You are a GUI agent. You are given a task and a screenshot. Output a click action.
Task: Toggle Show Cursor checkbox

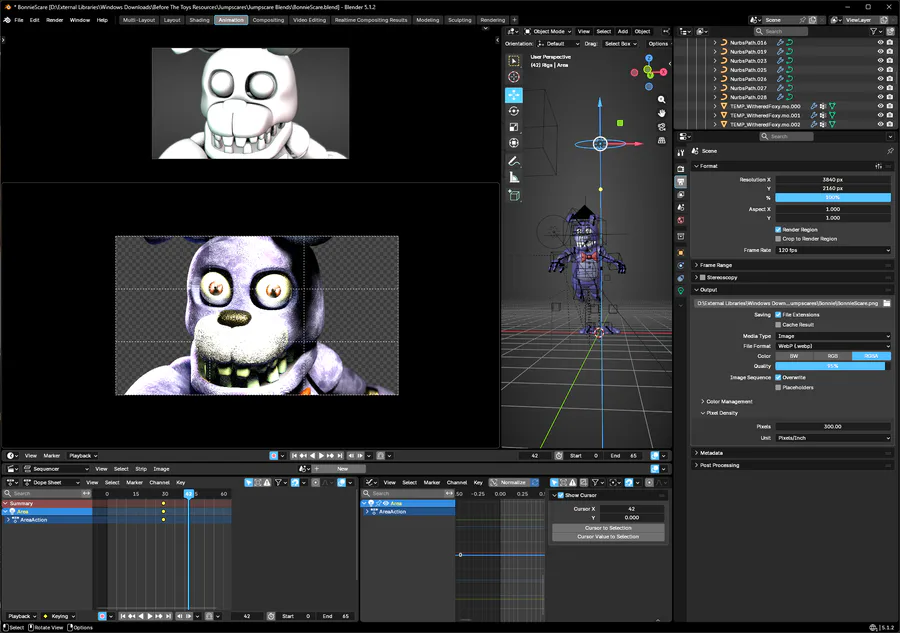click(x=561, y=495)
